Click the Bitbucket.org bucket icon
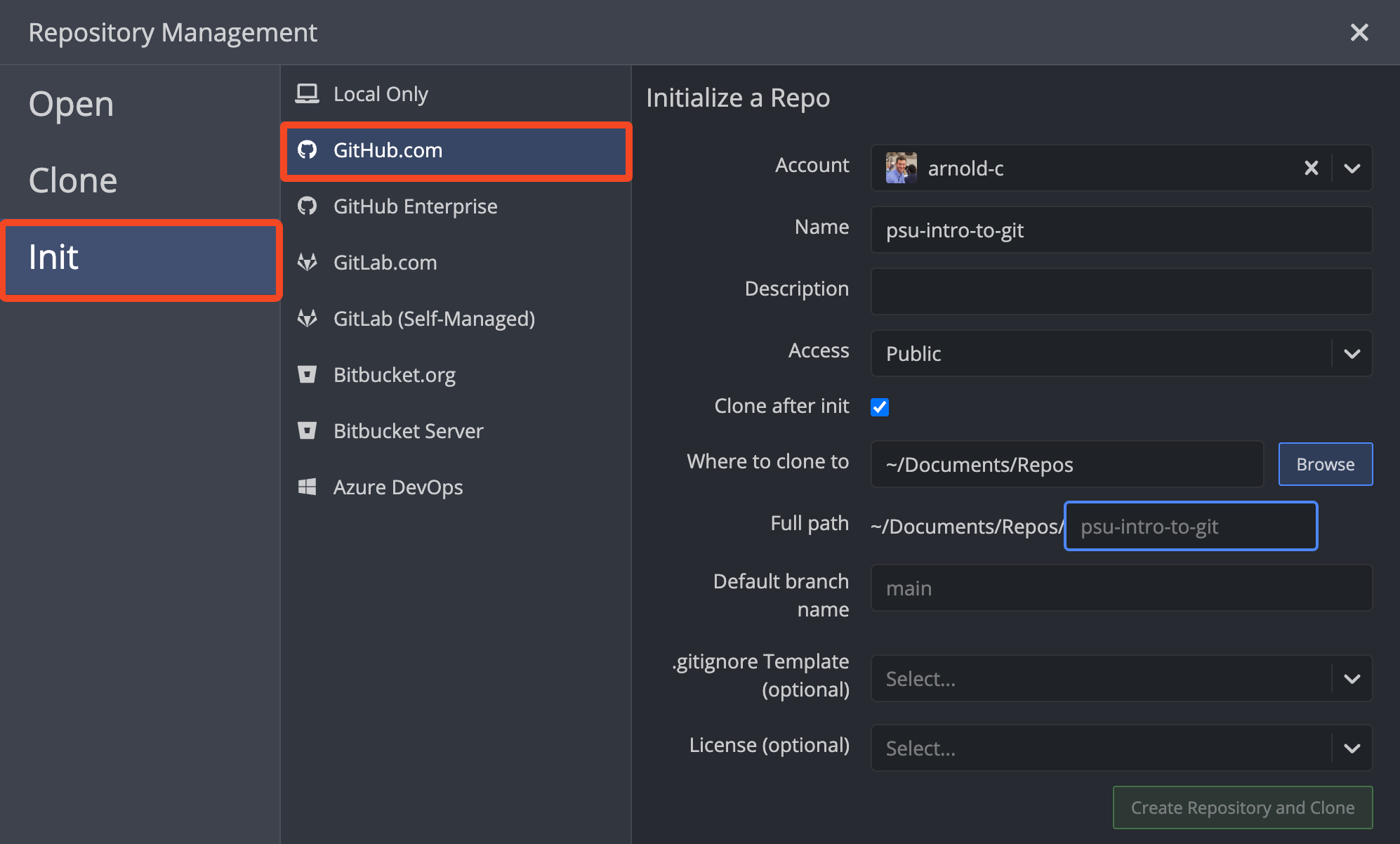 tap(307, 374)
